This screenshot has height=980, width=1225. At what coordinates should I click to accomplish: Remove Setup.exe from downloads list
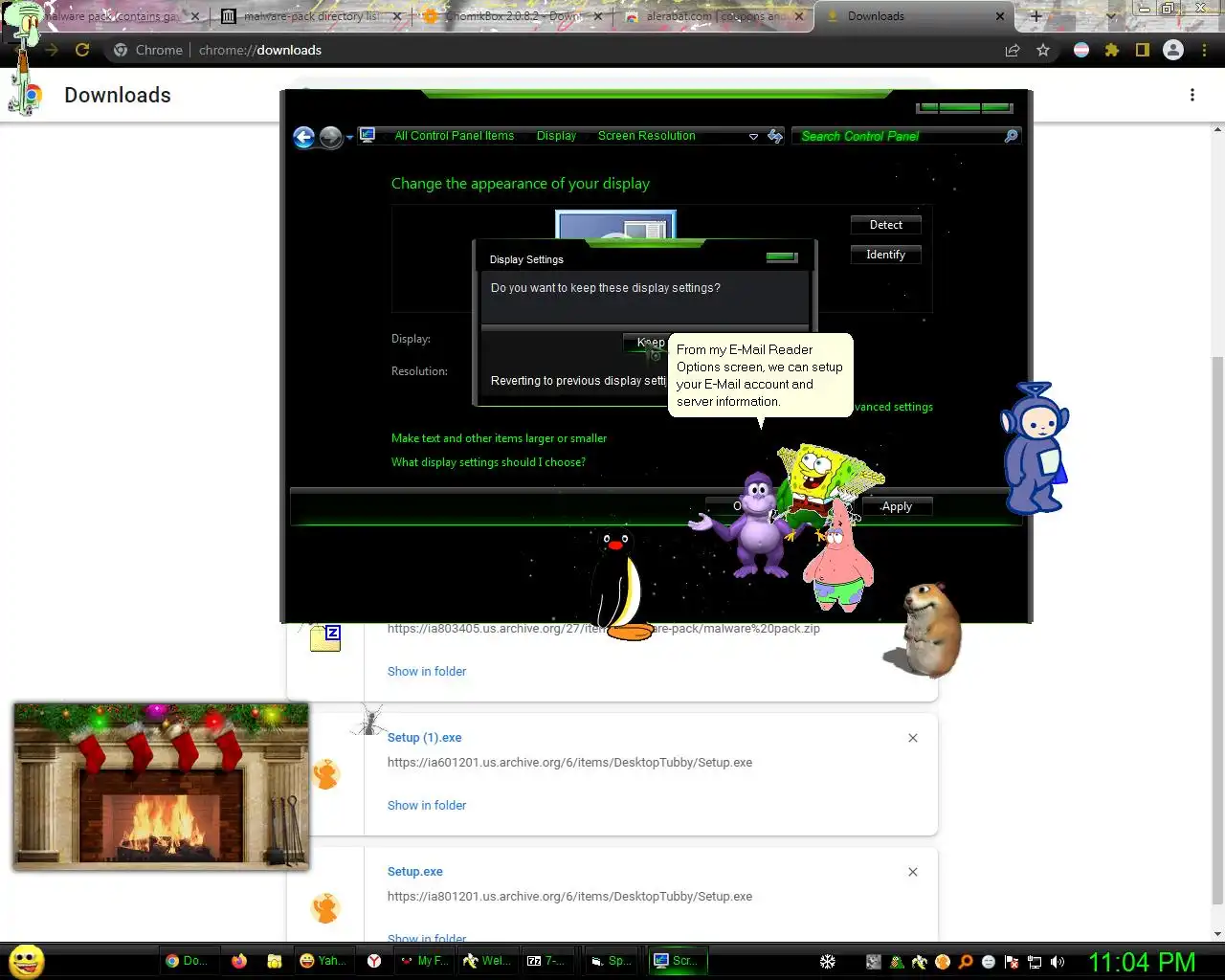913,872
